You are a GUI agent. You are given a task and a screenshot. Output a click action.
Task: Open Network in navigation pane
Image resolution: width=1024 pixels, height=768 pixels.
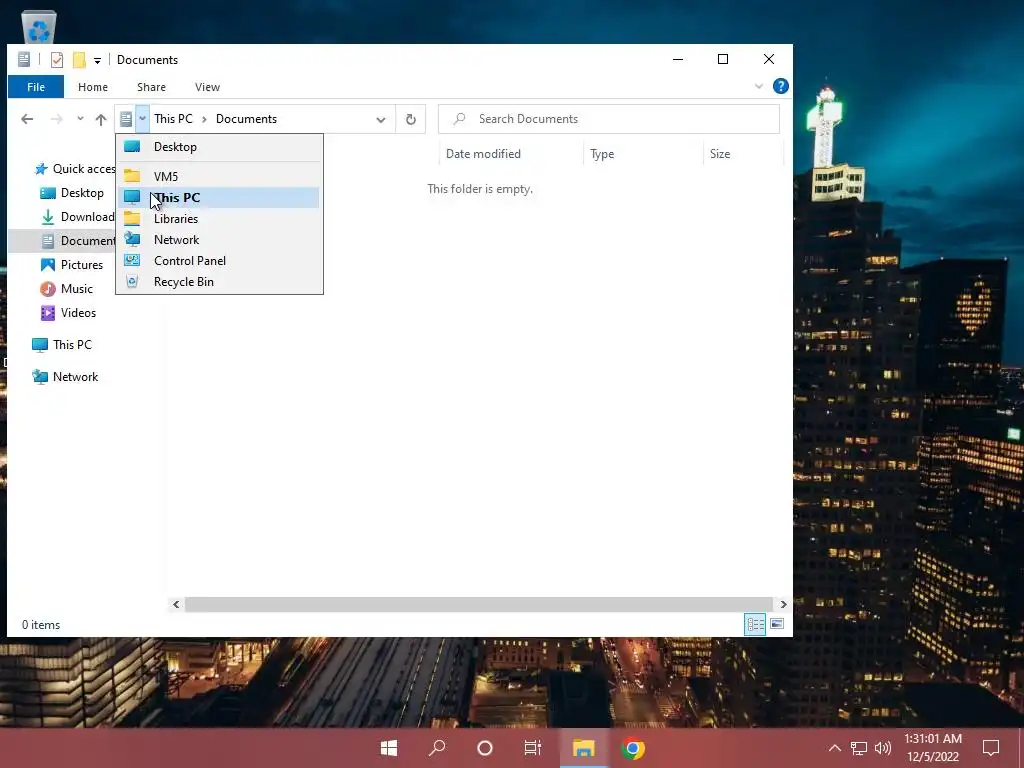coord(65,377)
